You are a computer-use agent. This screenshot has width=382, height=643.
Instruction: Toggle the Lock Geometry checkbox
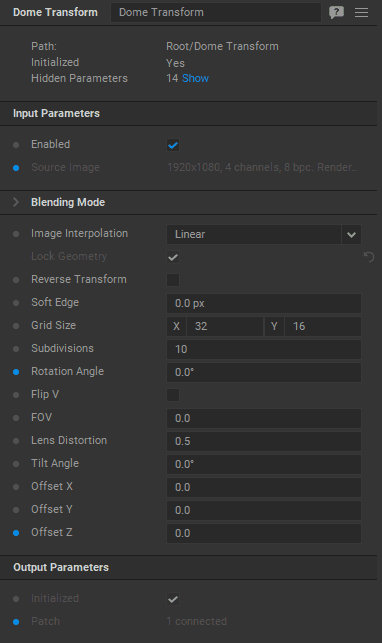tap(173, 257)
